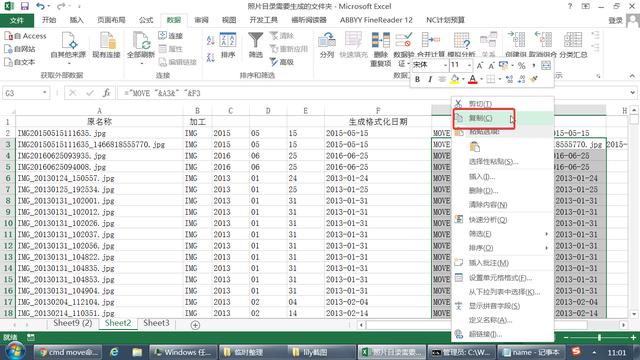Click the zoom in plus button in status bar
The width and height of the screenshot is (640, 360).
point(633,338)
